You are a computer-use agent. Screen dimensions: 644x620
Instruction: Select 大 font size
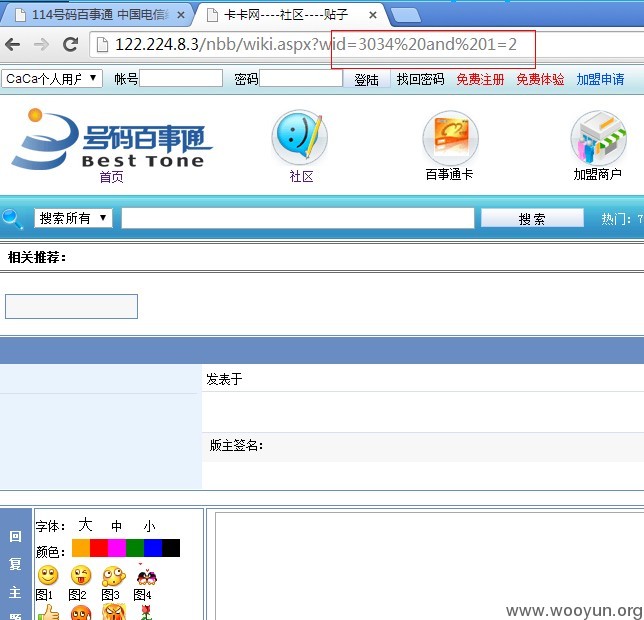pyautogui.click(x=85, y=524)
